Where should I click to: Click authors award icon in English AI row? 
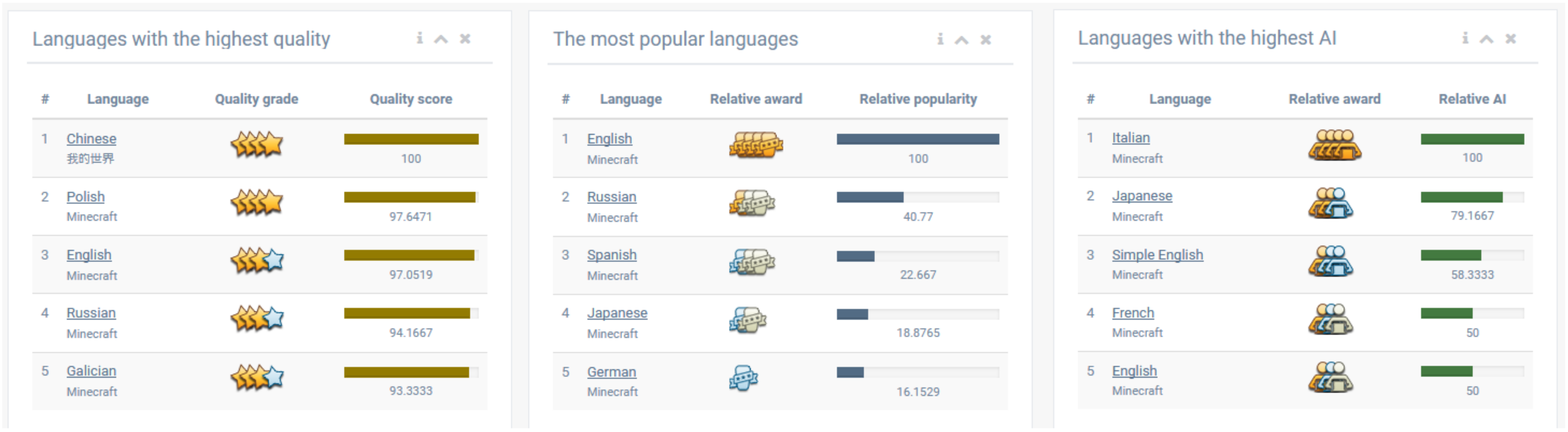1330,377
